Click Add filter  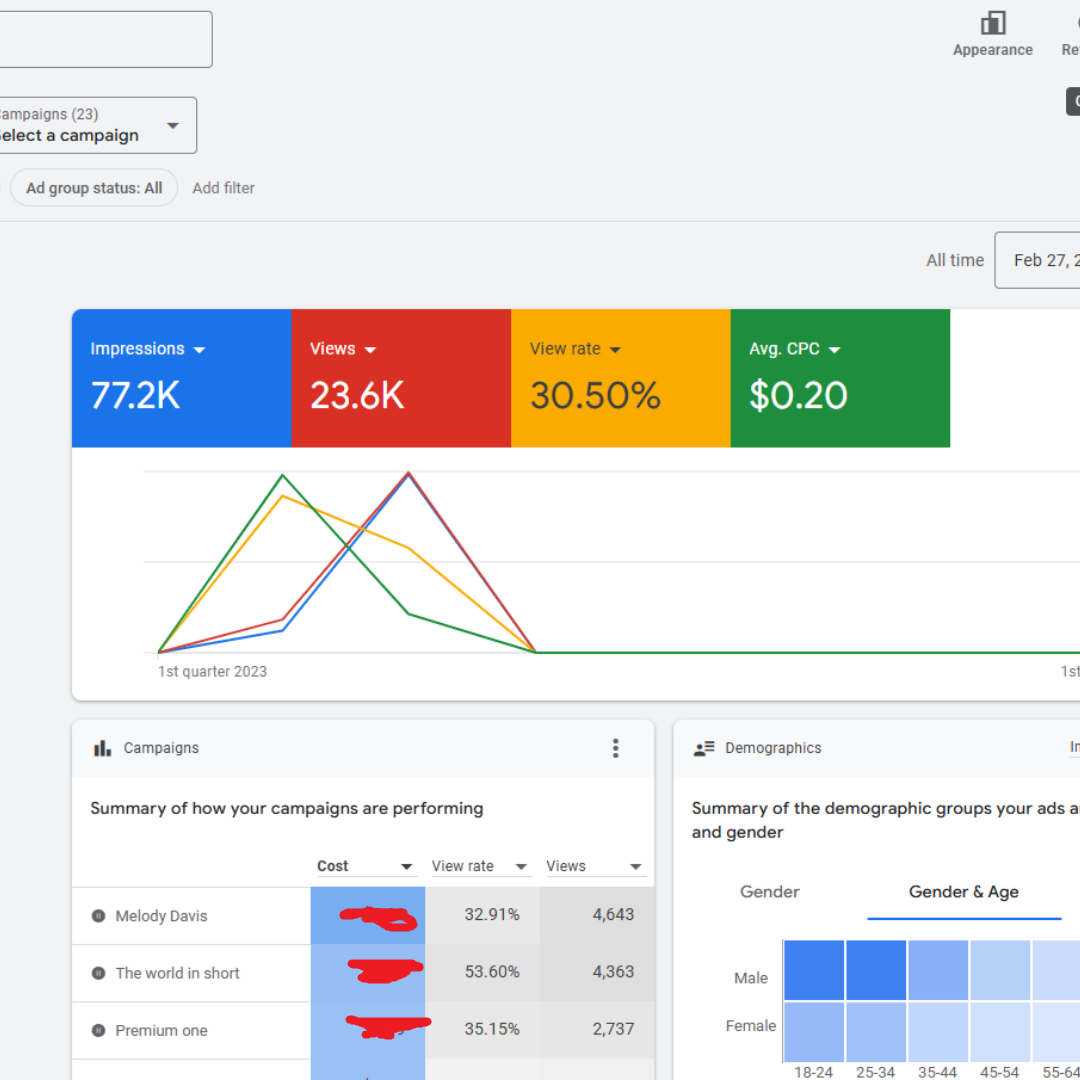pos(223,188)
